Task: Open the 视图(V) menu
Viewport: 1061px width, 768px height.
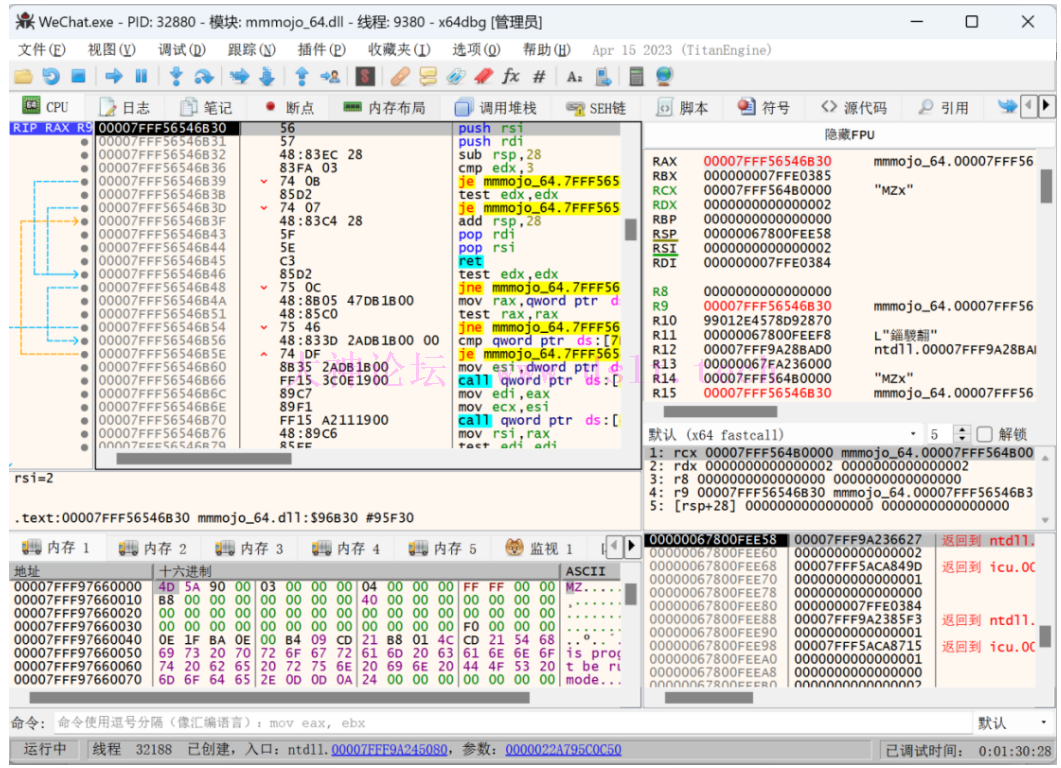Action: click(x=112, y=50)
